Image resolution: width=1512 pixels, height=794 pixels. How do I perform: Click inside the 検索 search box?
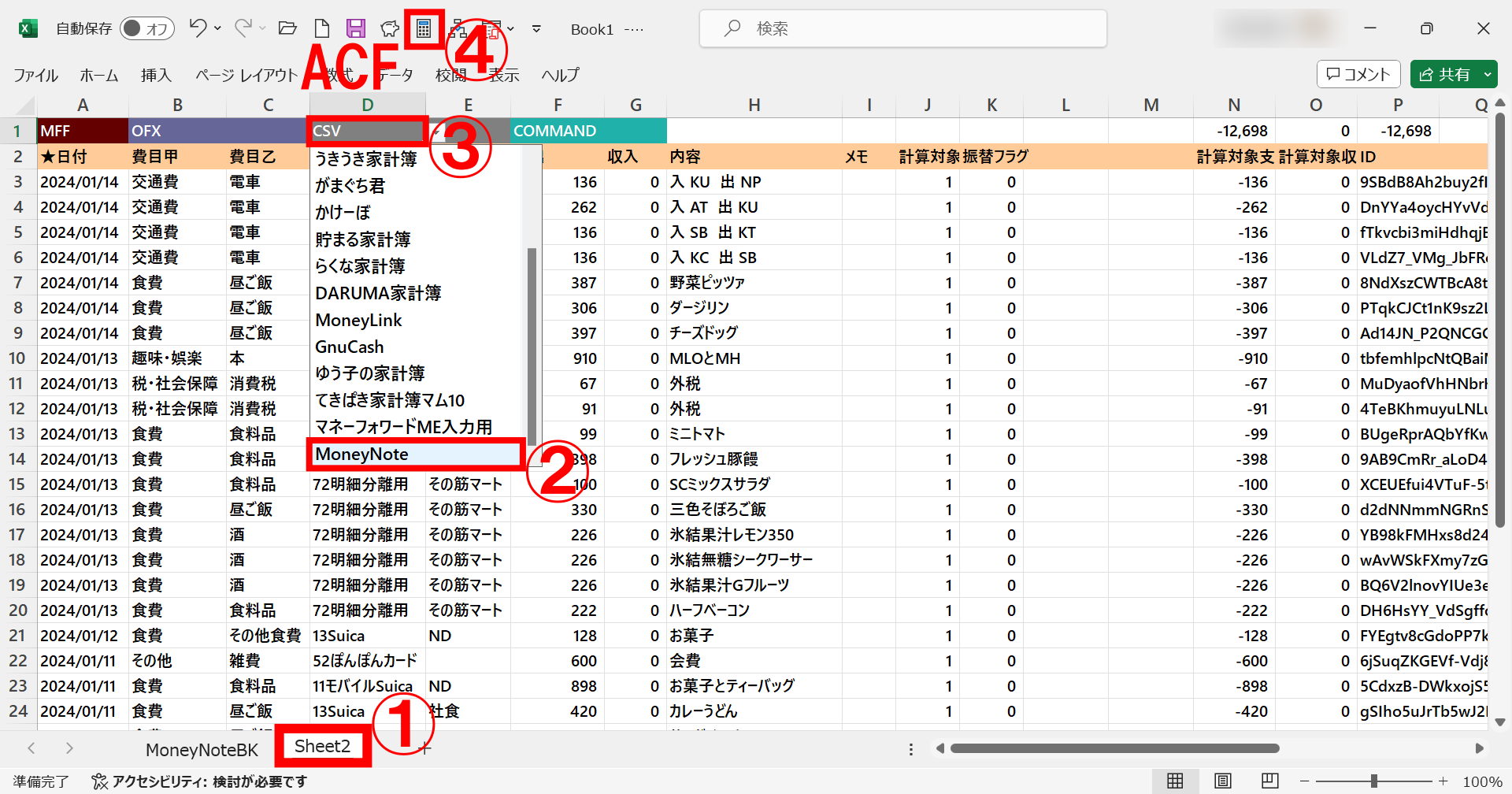coord(903,29)
